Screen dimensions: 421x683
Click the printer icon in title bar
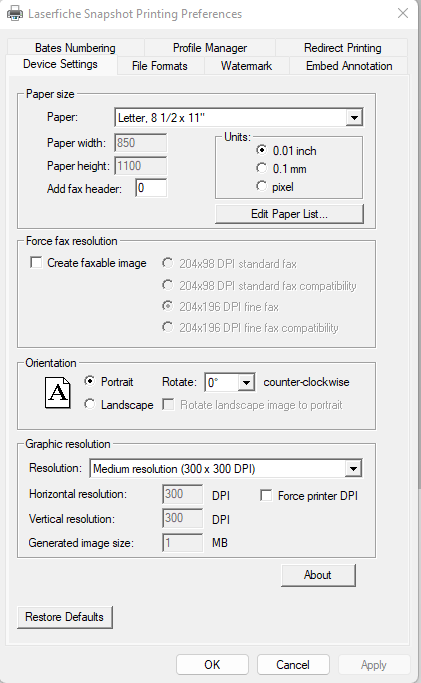pyautogui.click(x=15, y=14)
